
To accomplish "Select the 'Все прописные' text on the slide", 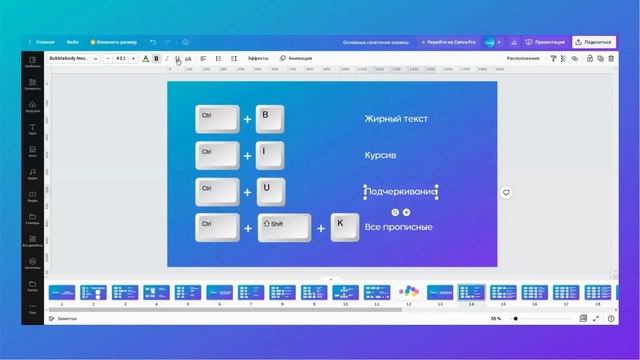I will (398, 227).
